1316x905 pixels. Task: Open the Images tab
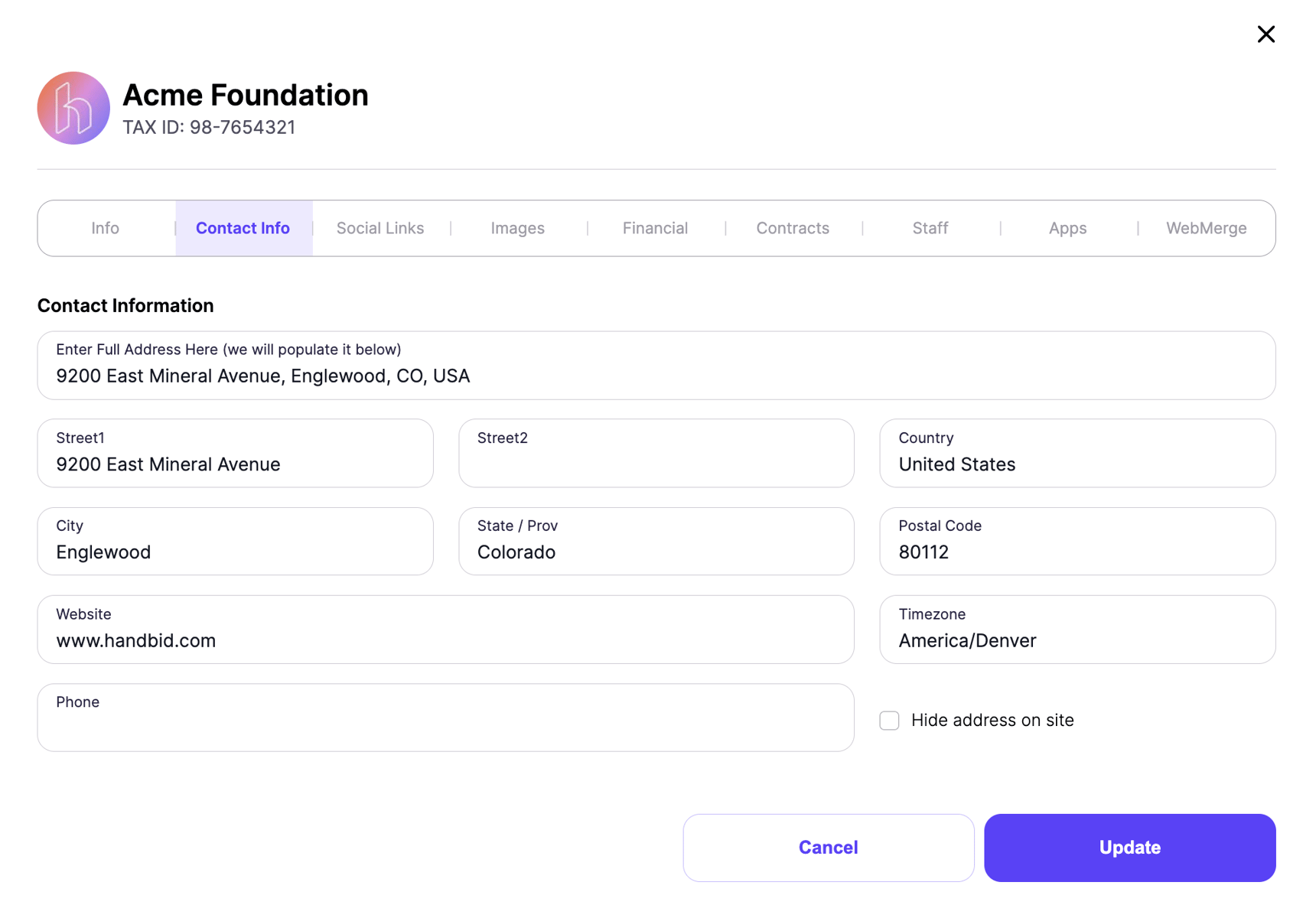tap(518, 228)
